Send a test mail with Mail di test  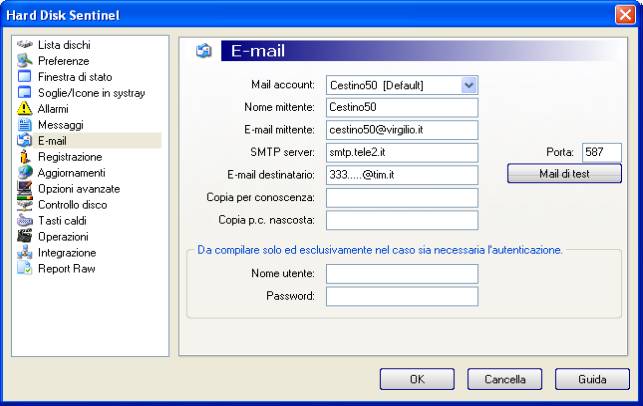[x=564, y=173]
